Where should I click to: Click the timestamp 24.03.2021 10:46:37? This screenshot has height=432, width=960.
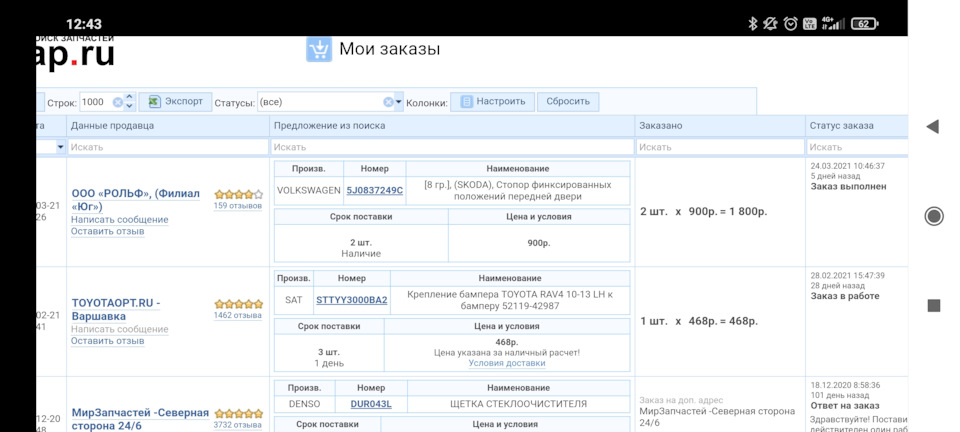point(847,166)
